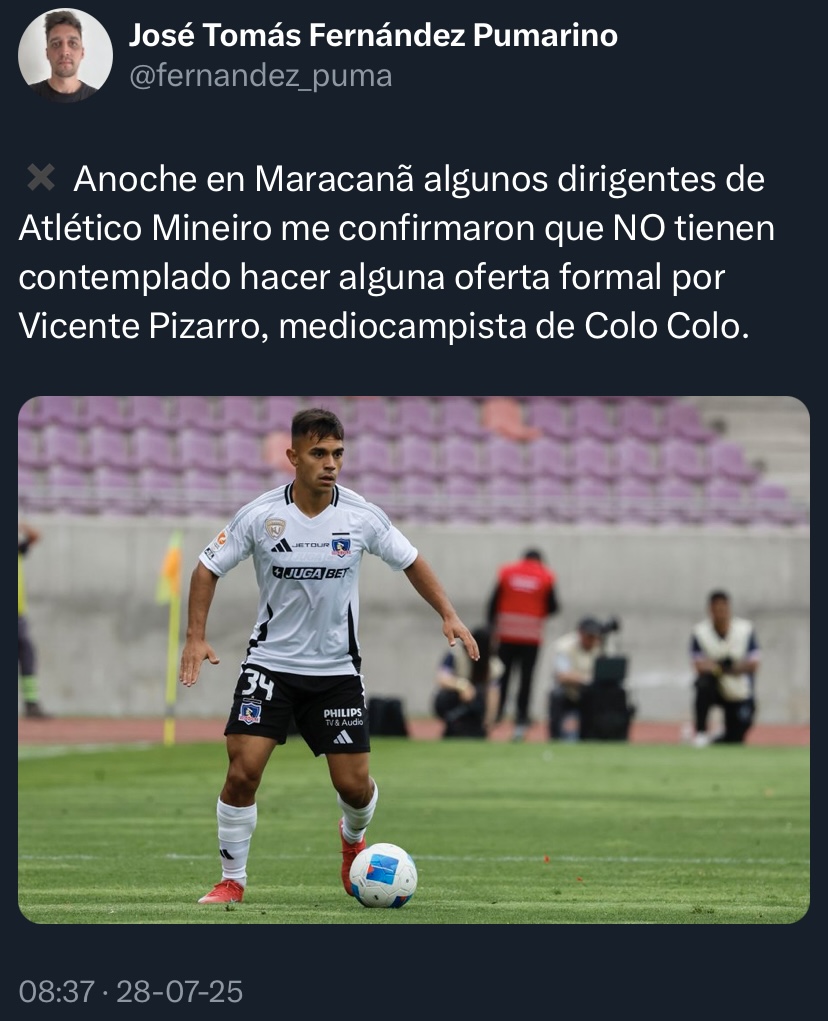
Task: Click the gray cross mark emoji
Action: tap(40, 178)
